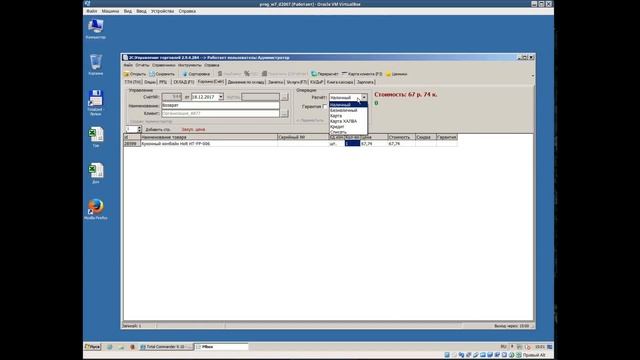640x360 pixels.
Task: Click into the Наименование field with Возврат
Action: [220, 105]
